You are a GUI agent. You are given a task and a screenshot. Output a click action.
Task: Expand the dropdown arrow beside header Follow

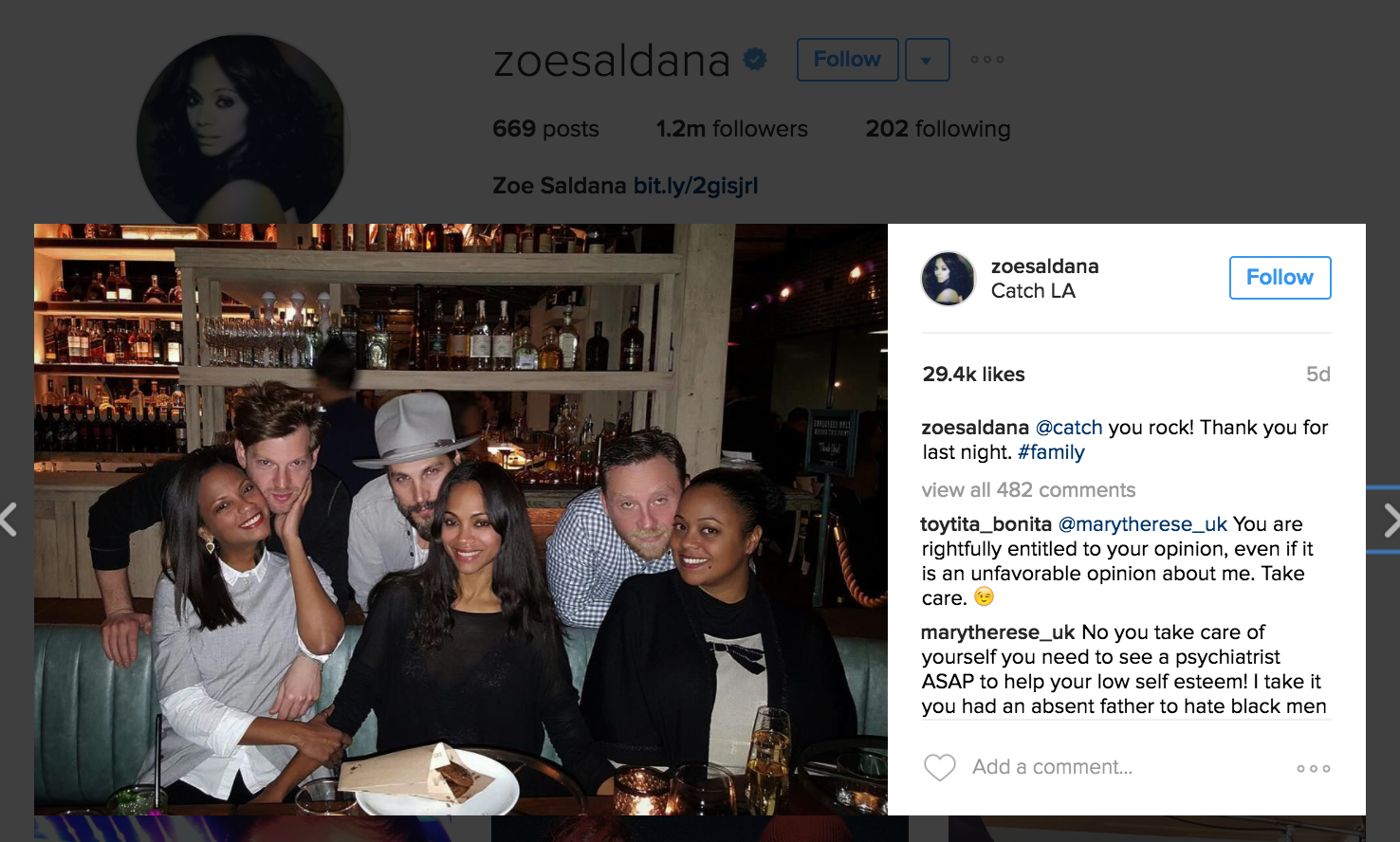[x=927, y=60]
